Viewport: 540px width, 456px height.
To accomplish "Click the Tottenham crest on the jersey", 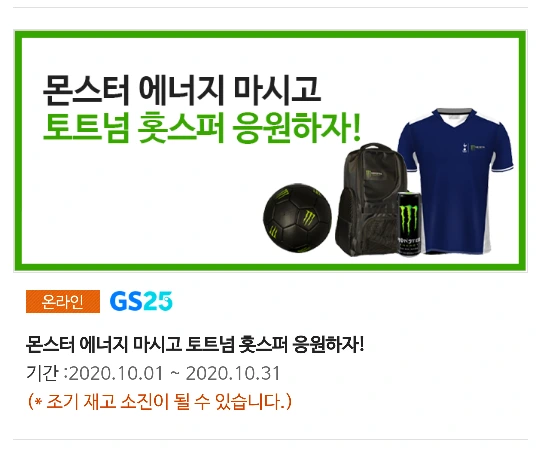I will tap(465, 148).
